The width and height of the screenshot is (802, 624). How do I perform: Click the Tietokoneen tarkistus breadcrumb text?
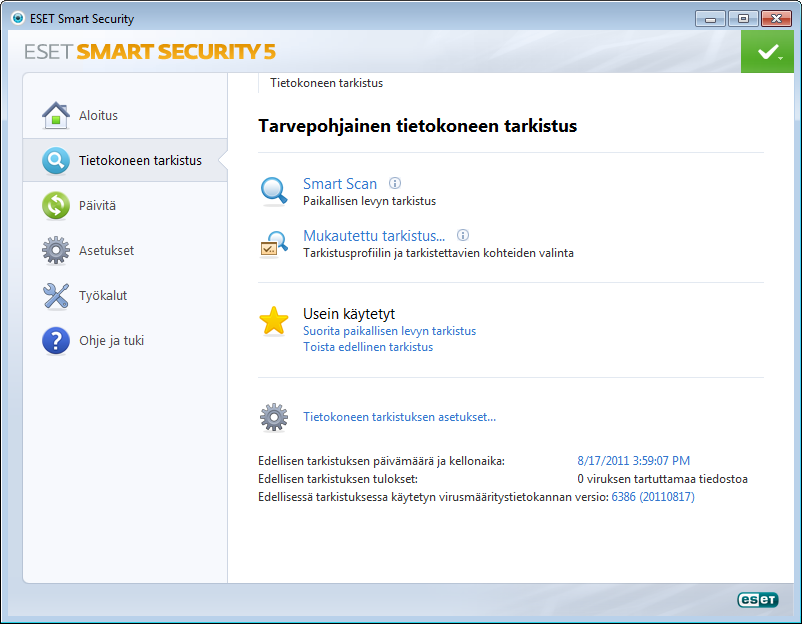click(x=326, y=83)
